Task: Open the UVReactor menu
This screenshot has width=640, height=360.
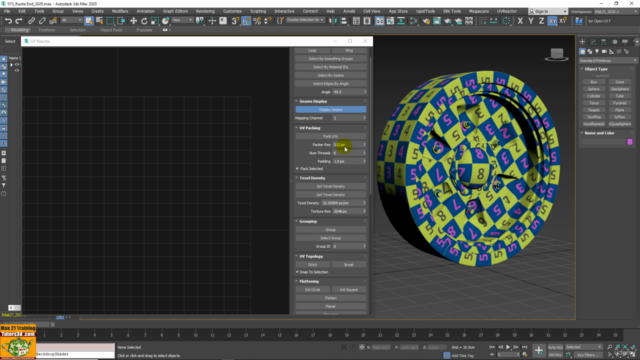Action: [x=507, y=11]
